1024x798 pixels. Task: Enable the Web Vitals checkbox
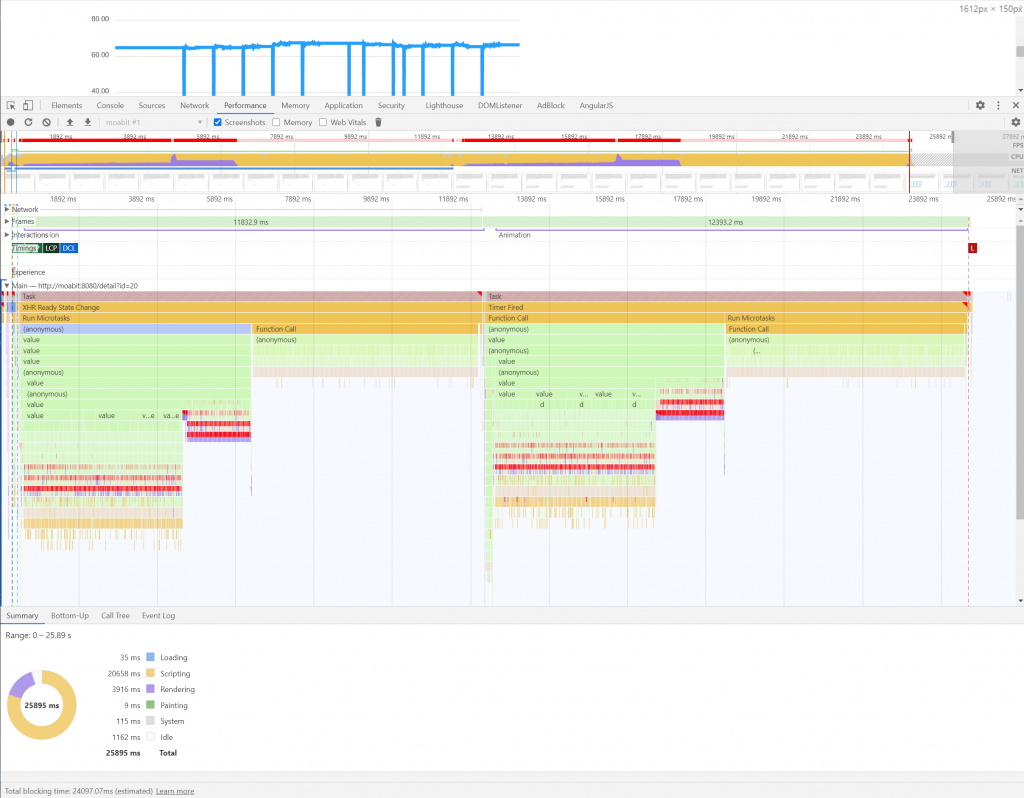point(325,121)
